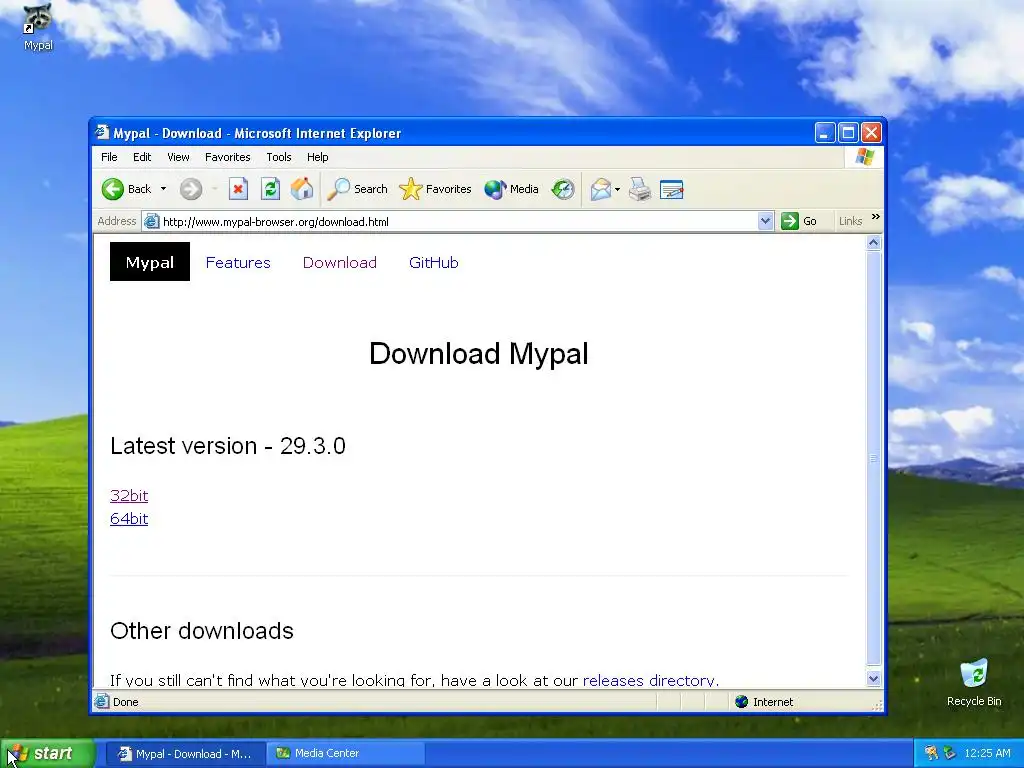Open the Features page link
This screenshot has width=1024, height=768.
[x=238, y=263]
